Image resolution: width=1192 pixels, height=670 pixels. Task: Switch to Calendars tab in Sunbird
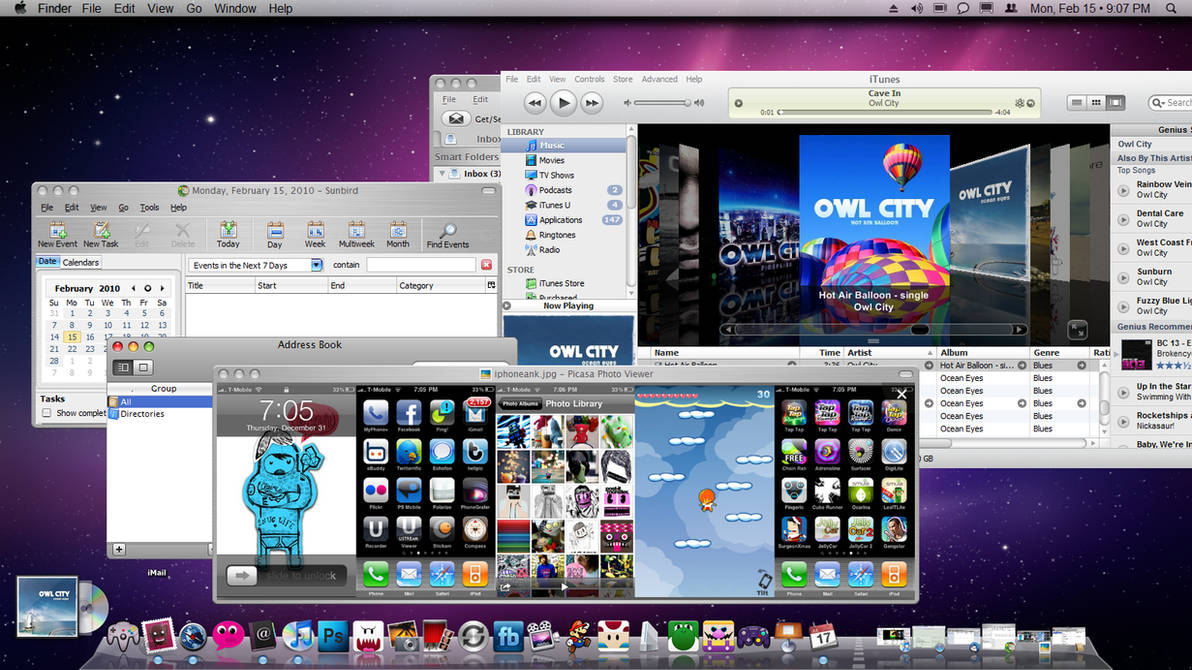81,262
